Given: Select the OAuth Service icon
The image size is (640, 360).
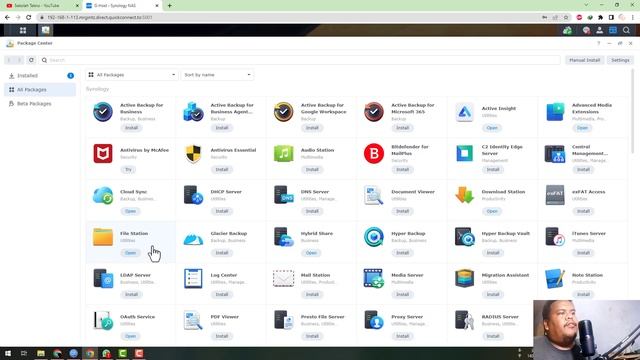Looking at the screenshot, I should [x=103, y=320].
